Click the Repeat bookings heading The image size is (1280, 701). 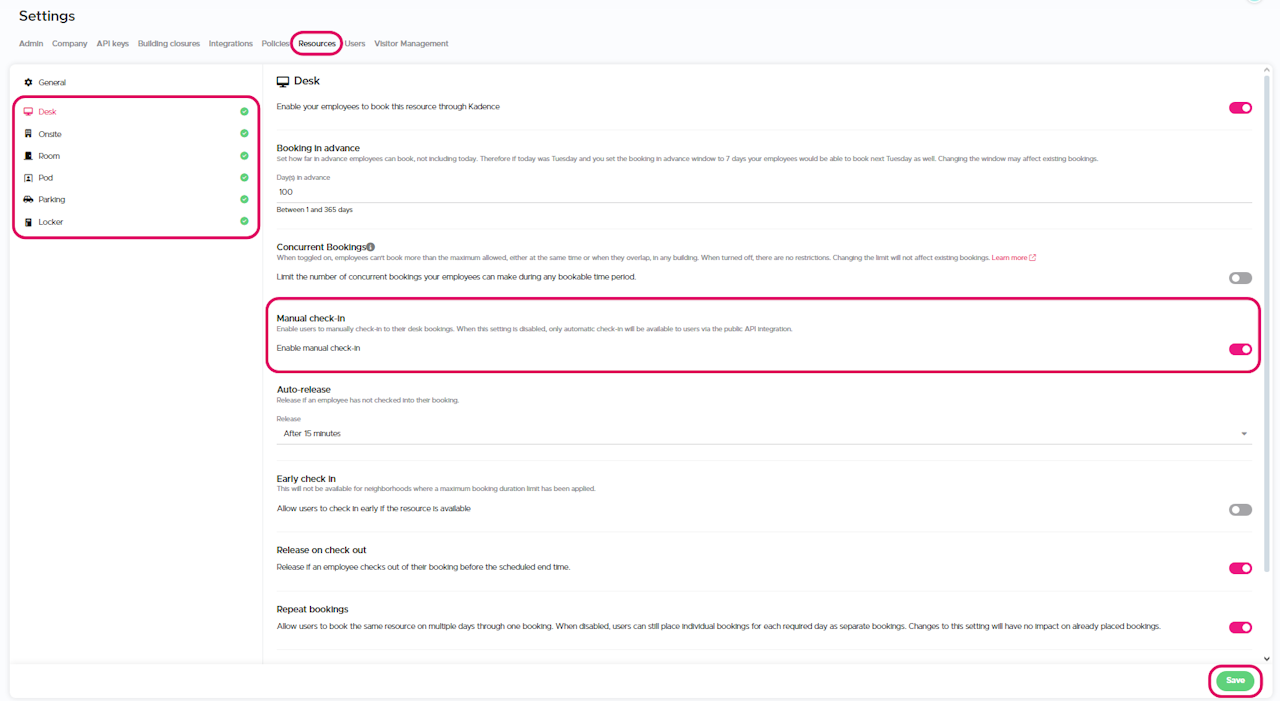pos(313,609)
